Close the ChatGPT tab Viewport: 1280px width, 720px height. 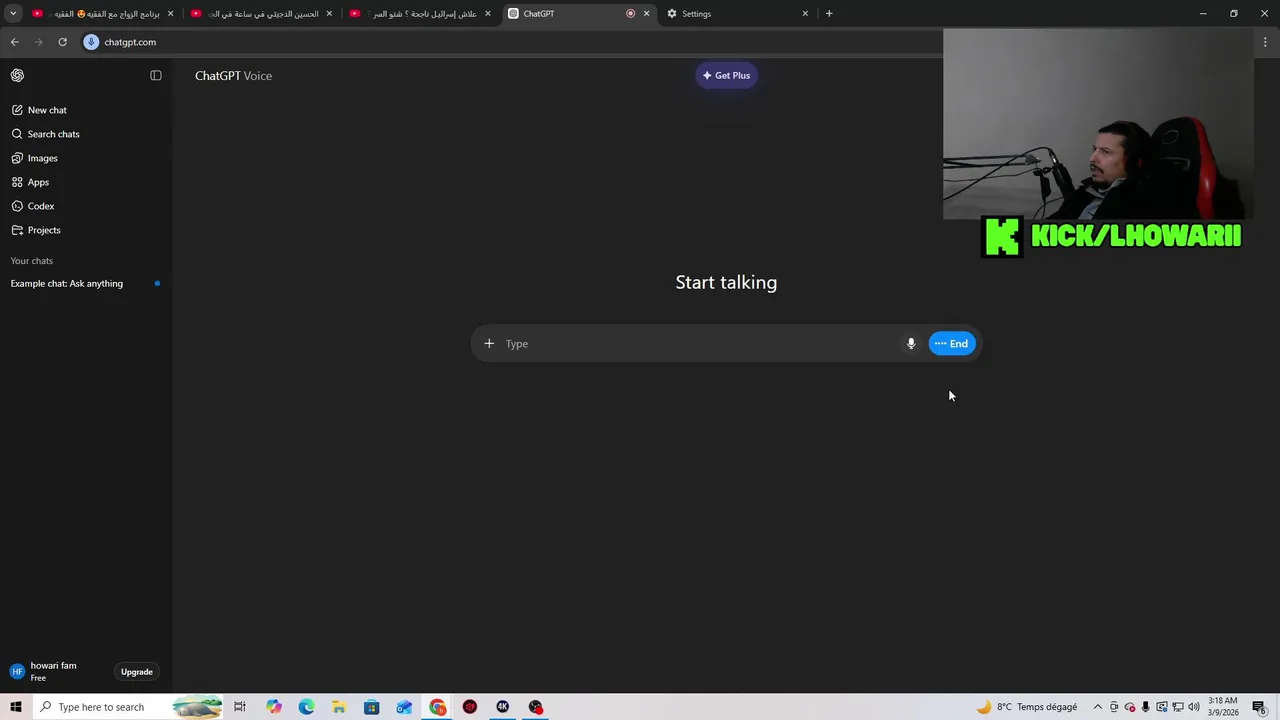point(646,14)
